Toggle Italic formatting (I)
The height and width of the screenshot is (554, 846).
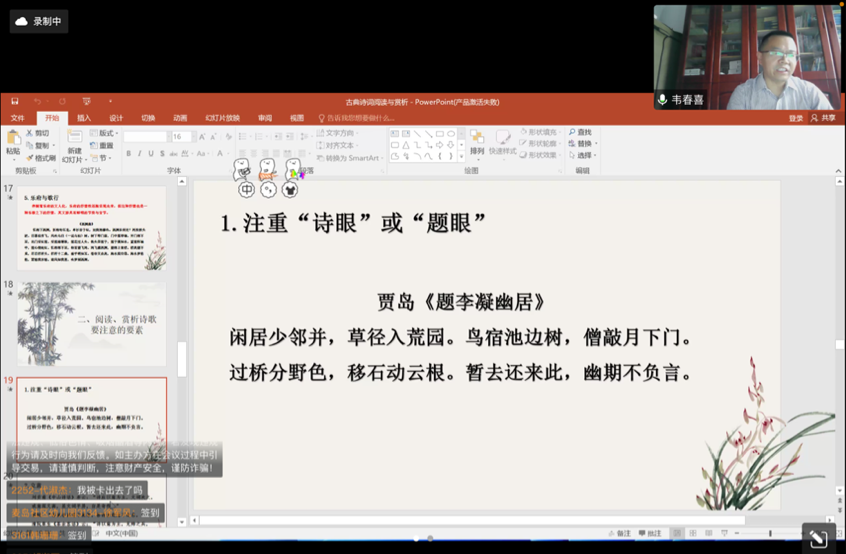(x=140, y=154)
